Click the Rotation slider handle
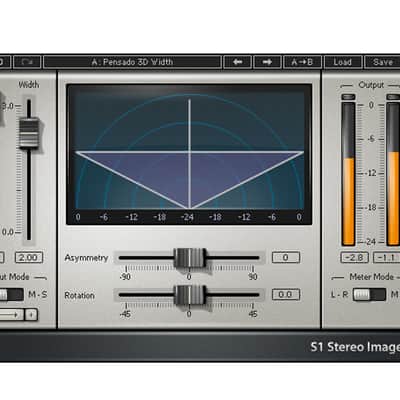The height and width of the screenshot is (400, 400). (x=189, y=295)
